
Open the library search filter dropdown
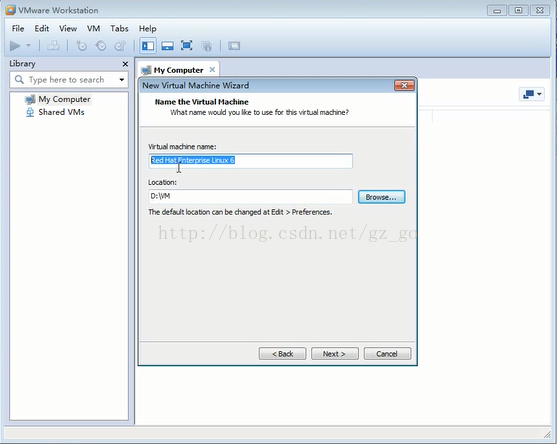121,80
